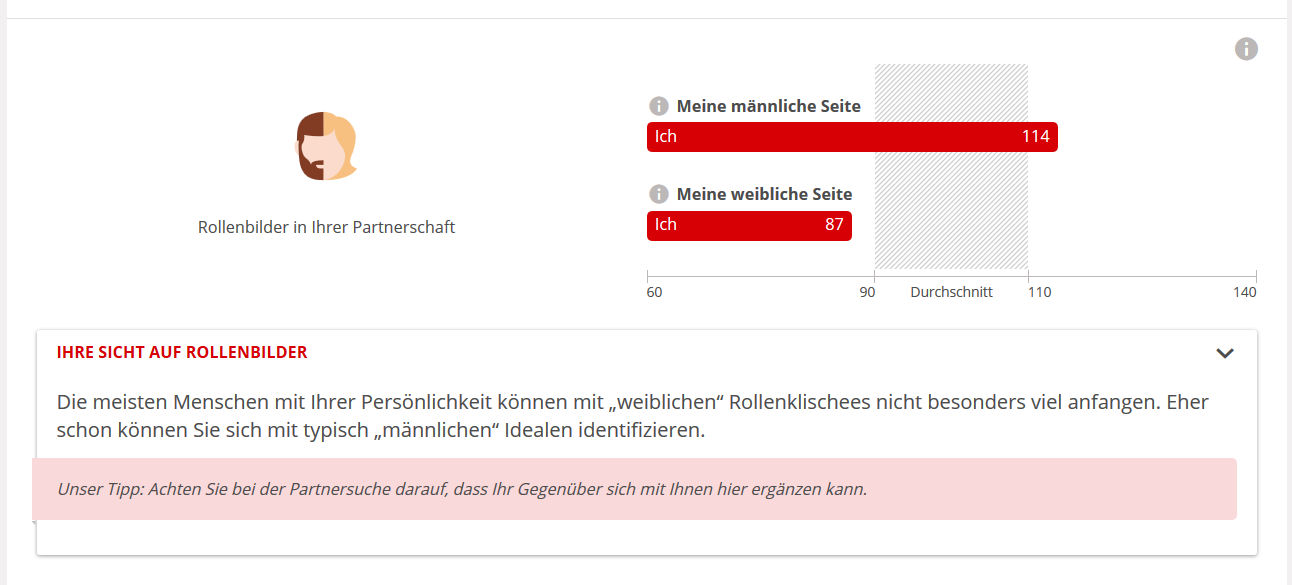Click the 110 axis tick label

(x=1040, y=292)
